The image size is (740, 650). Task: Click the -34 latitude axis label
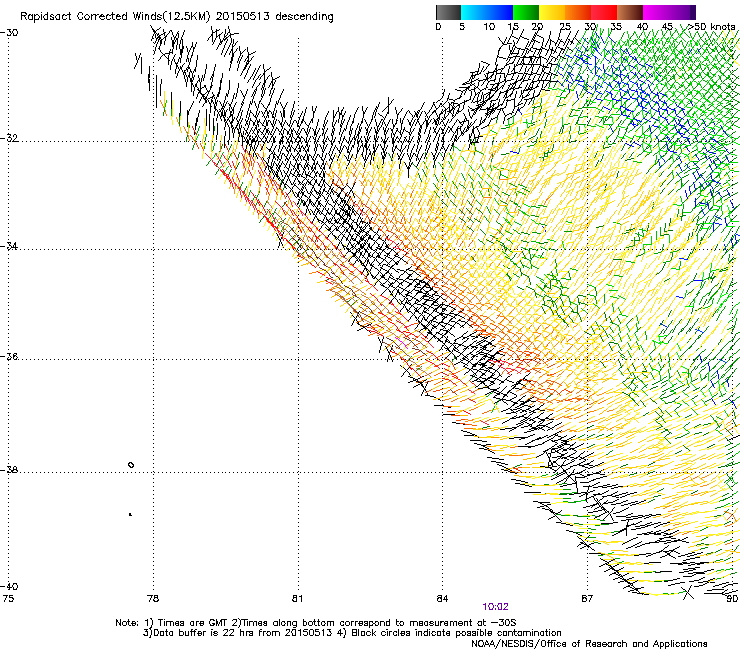pos(9,246)
